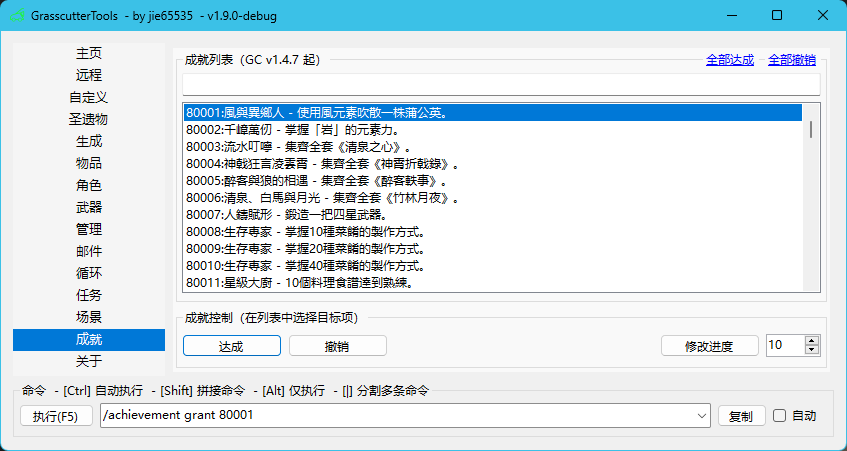
Task: Enable the 自动 checkbox
Action: (x=782, y=416)
